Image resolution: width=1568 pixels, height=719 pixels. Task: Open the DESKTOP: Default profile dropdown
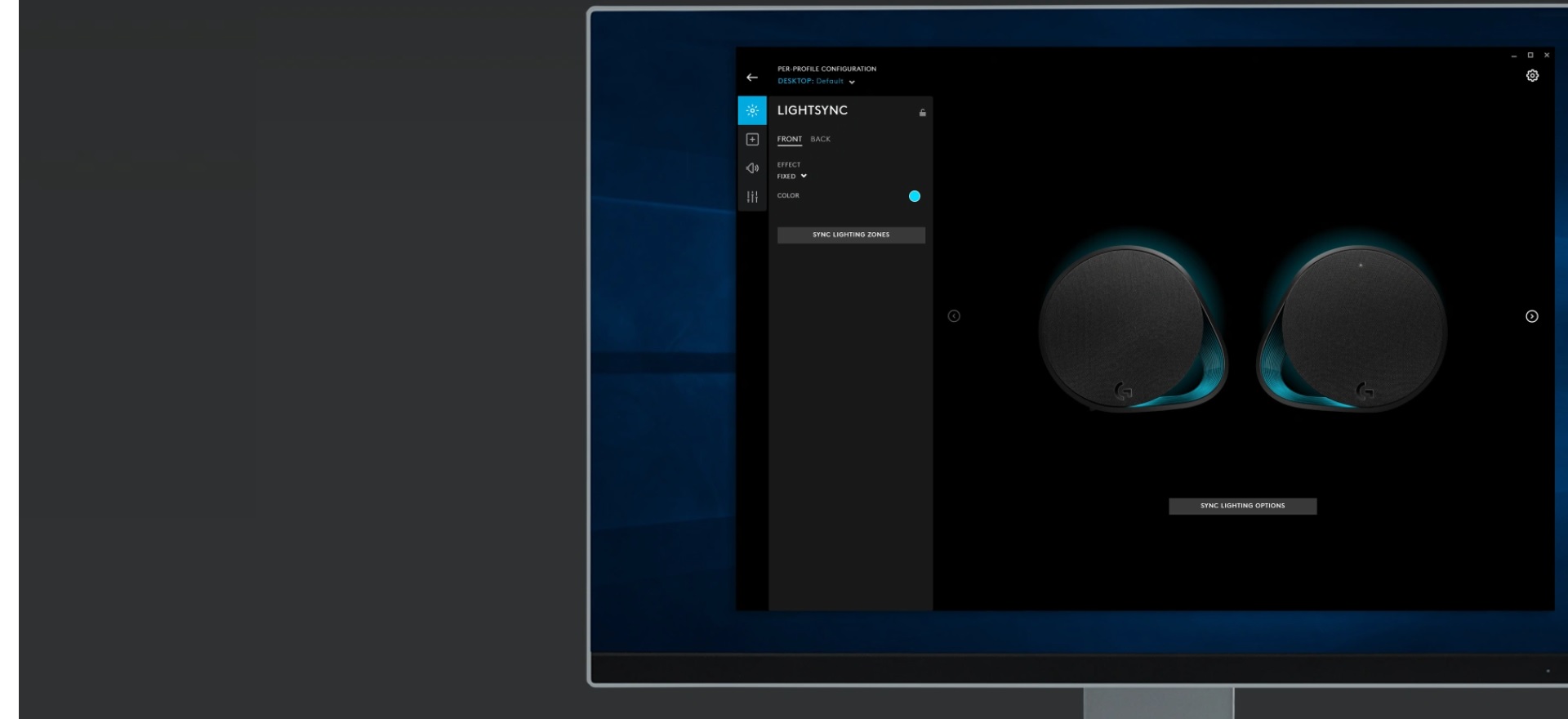(816, 82)
